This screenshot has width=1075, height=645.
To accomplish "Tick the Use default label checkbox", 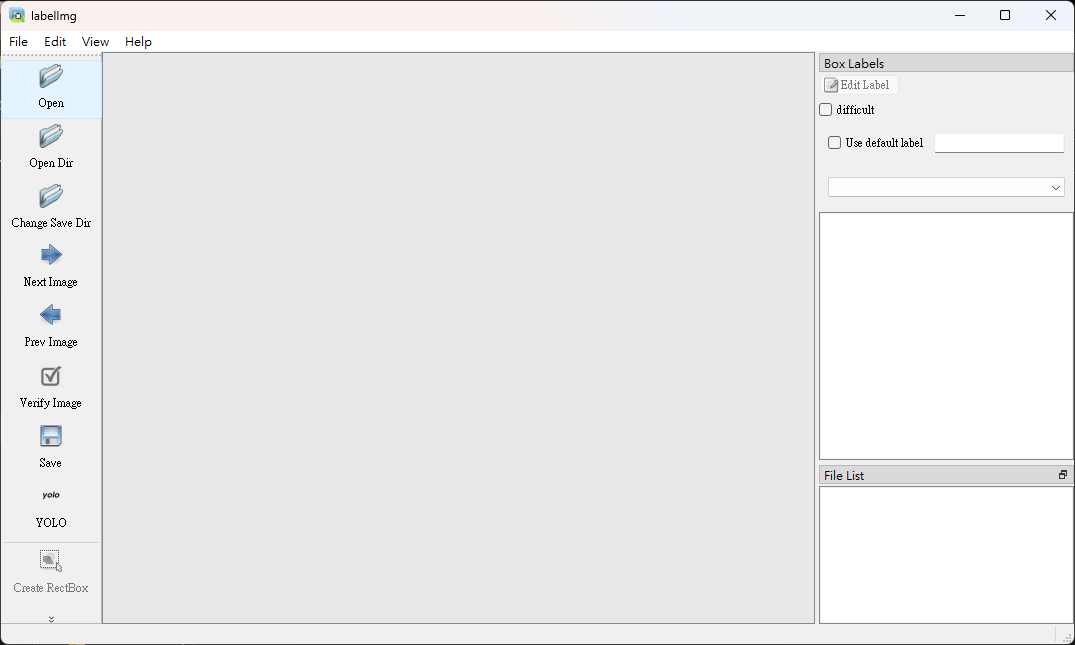I will [835, 143].
